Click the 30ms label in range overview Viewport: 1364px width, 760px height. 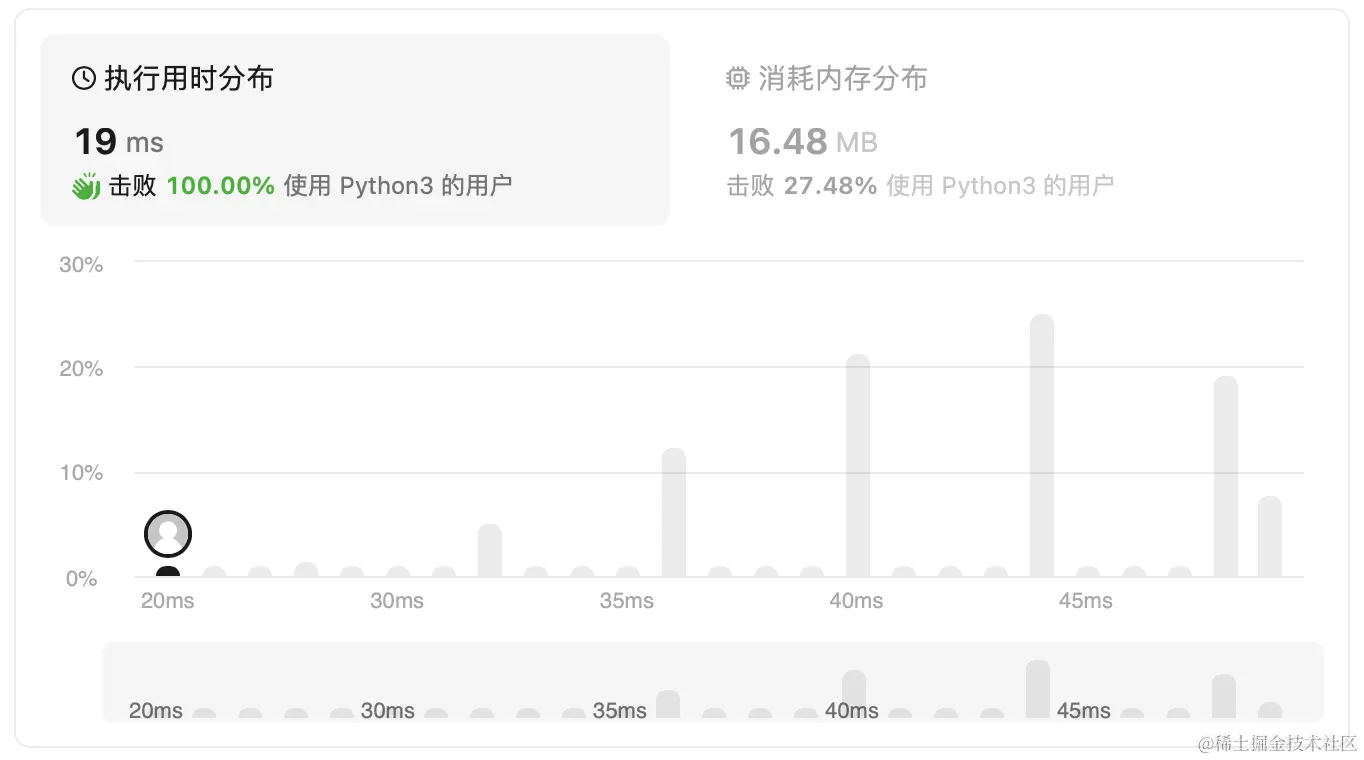388,711
